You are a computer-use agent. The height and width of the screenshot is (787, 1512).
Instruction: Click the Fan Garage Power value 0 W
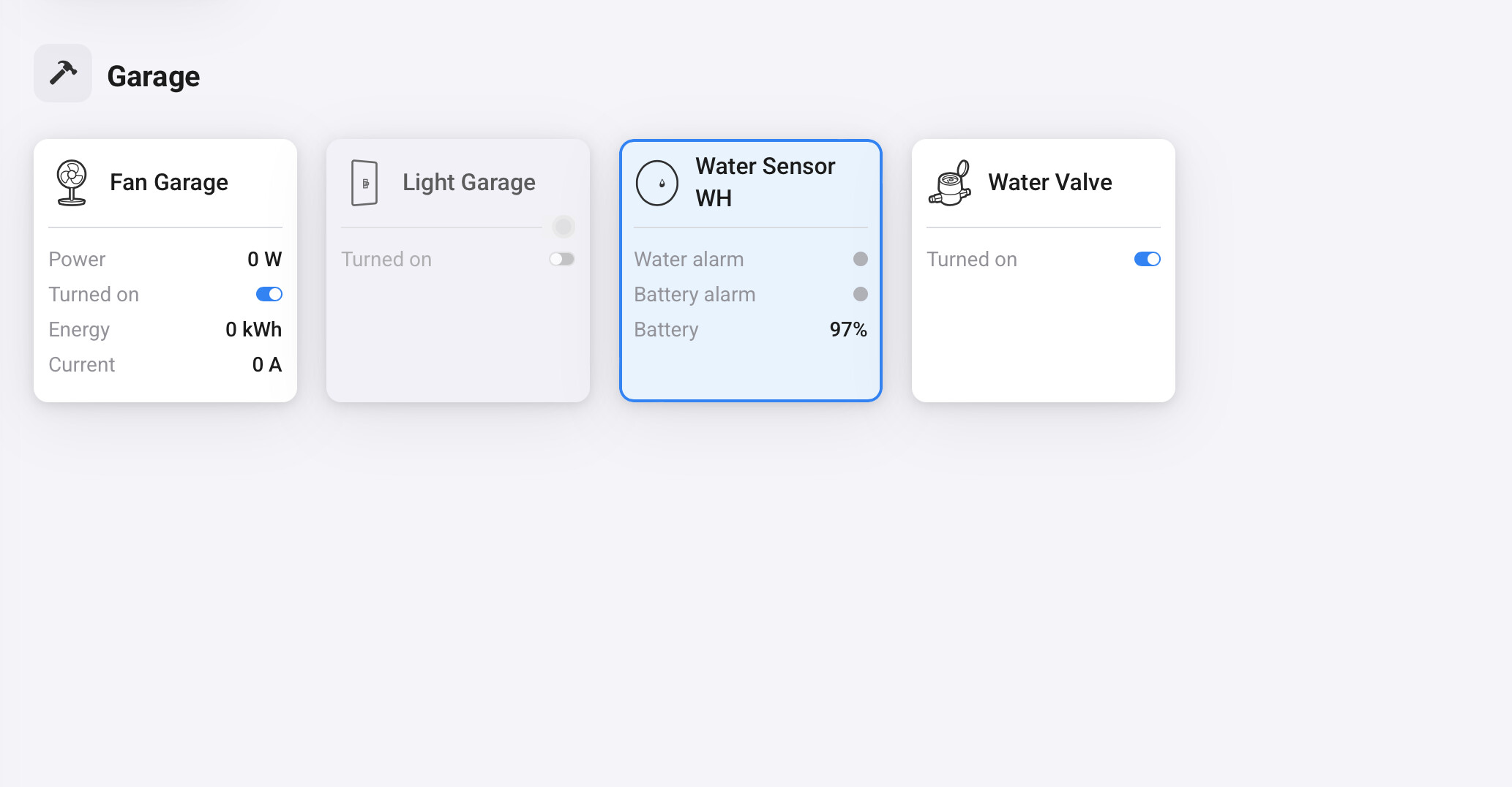pyautogui.click(x=264, y=259)
